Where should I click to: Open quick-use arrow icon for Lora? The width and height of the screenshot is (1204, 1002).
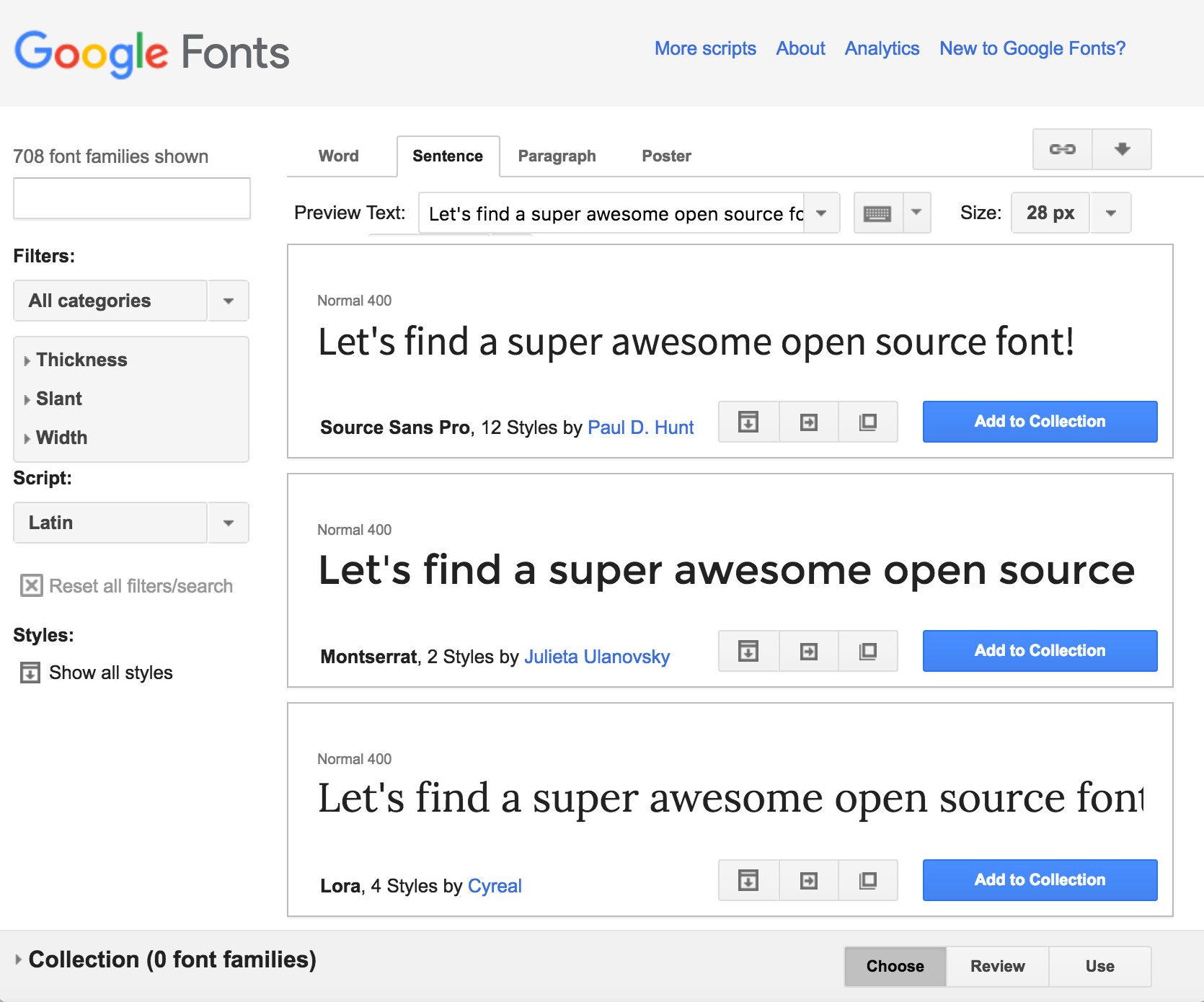[x=809, y=880]
